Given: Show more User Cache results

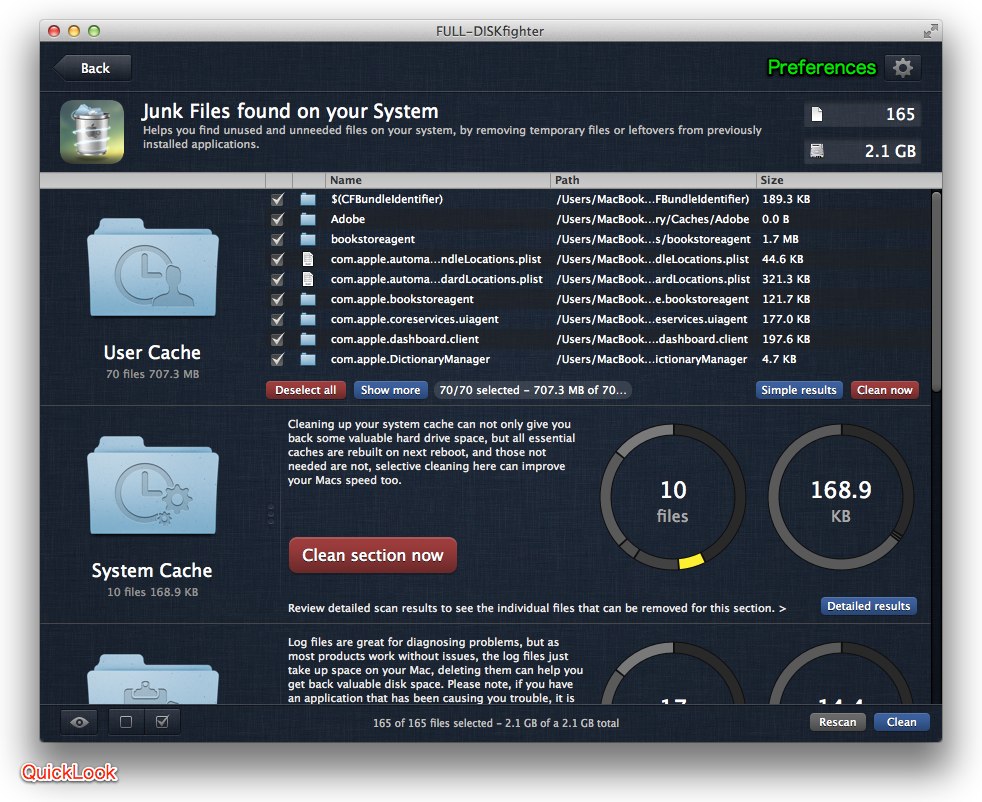Looking at the screenshot, I should [390, 390].
